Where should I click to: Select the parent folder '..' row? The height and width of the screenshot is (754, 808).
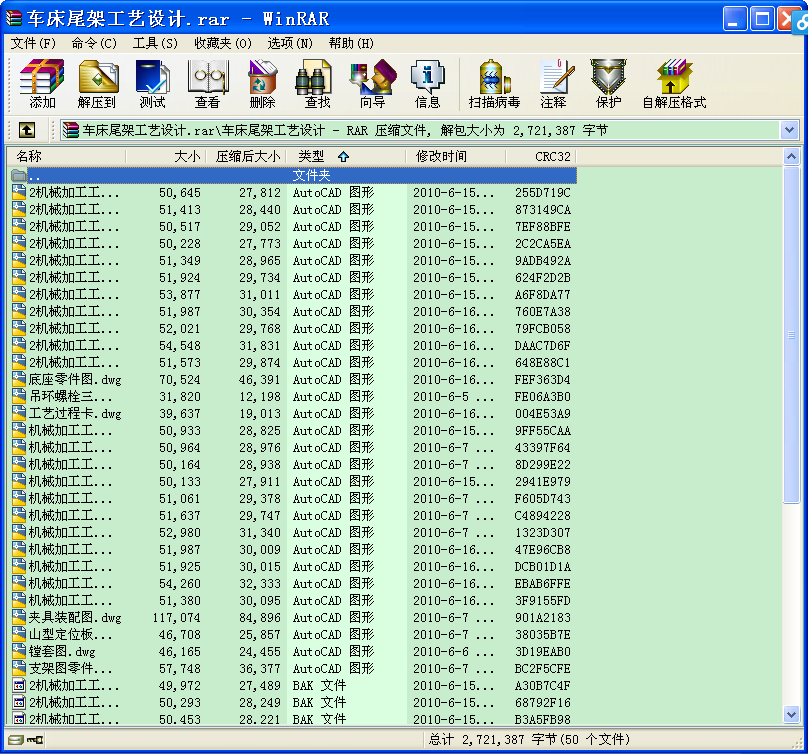point(292,175)
